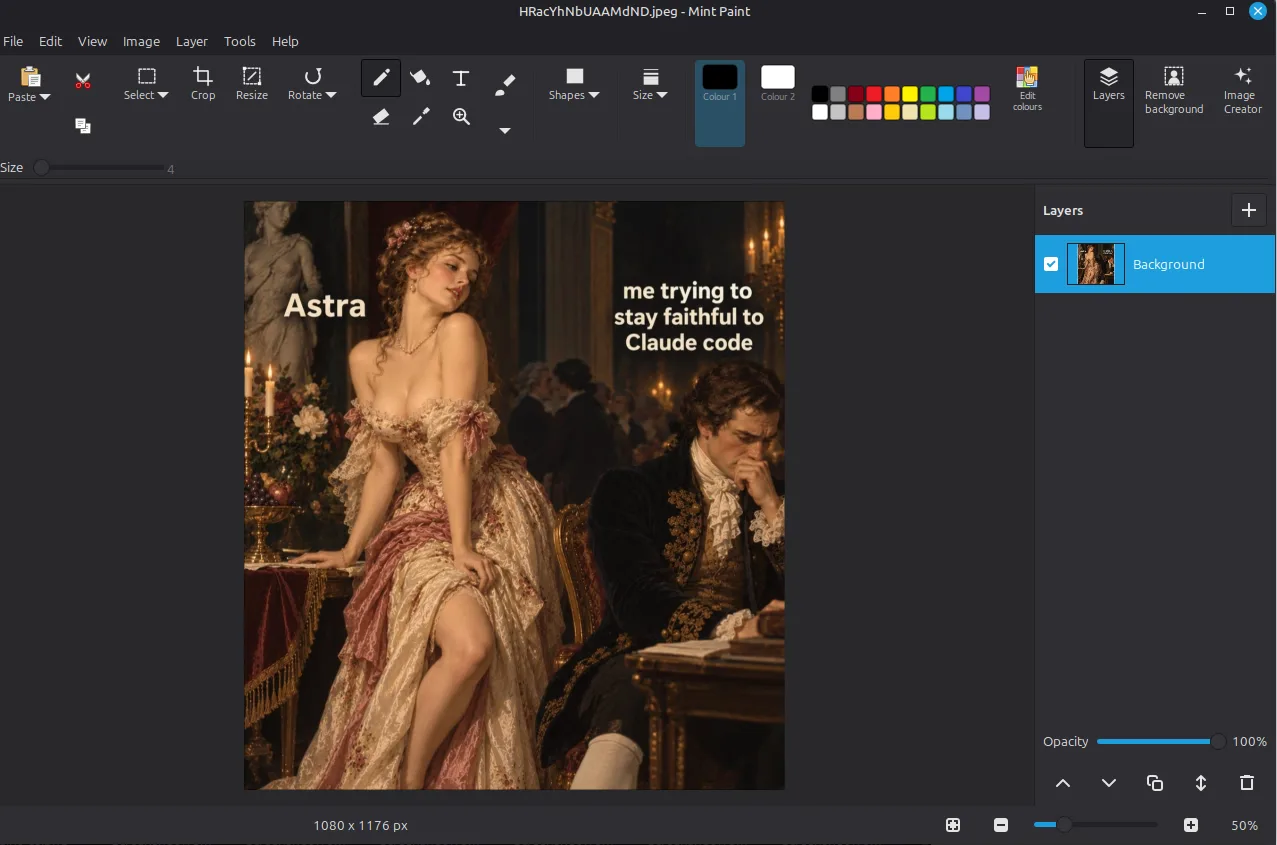This screenshot has width=1277, height=845.
Task: Open the Edit colours dialog
Action: click(x=1027, y=88)
